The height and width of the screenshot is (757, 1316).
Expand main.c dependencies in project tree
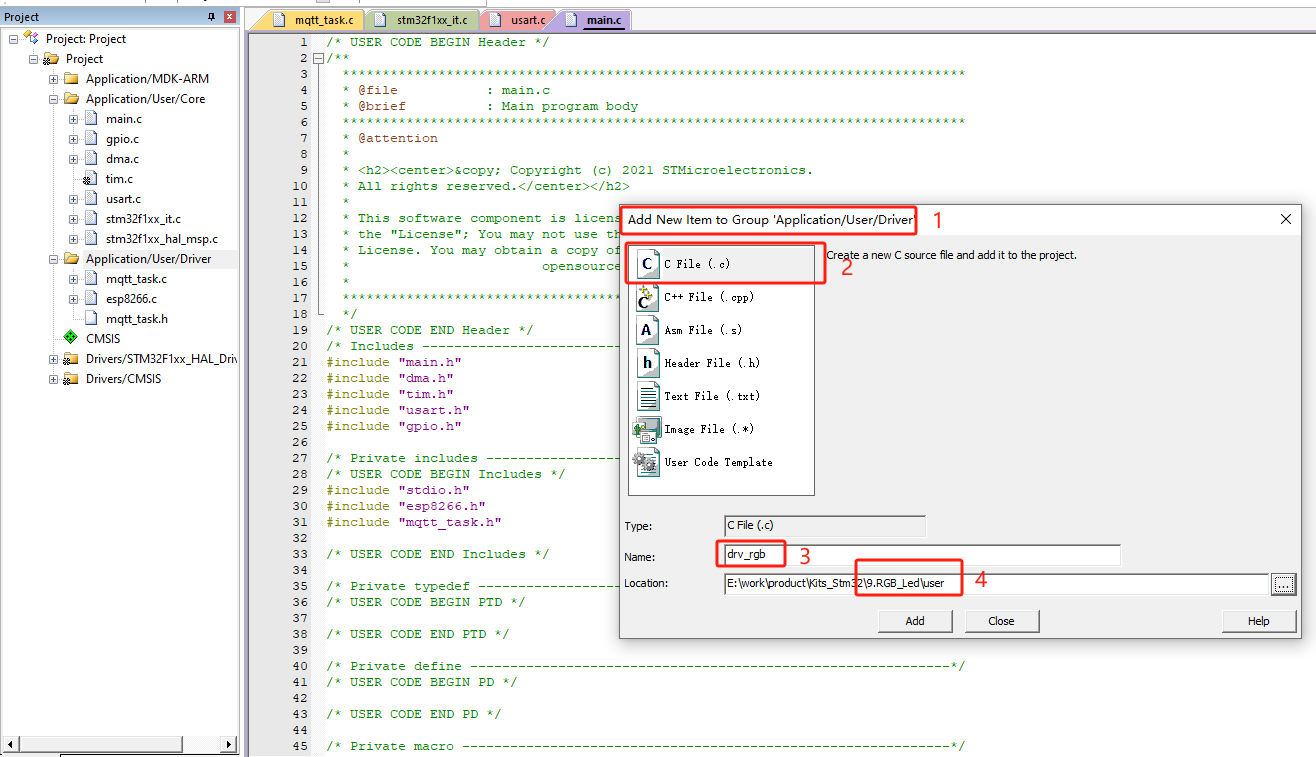[73, 119]
